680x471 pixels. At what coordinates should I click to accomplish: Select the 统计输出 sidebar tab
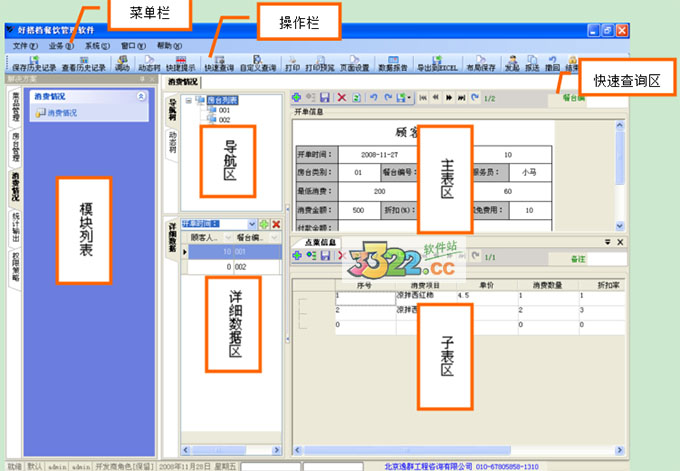[15, 227]
